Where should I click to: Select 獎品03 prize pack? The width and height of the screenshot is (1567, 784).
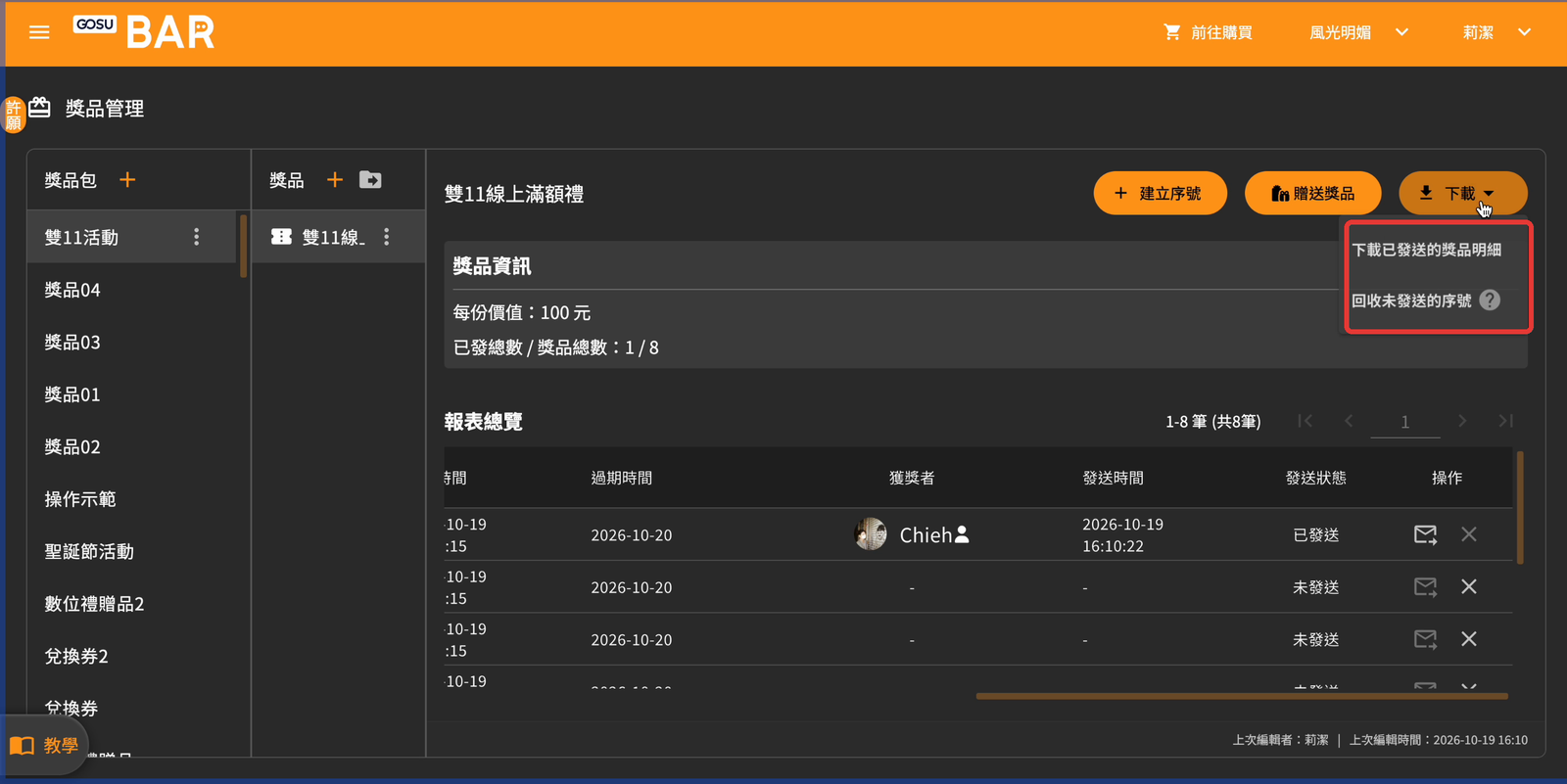coord(133,342)
